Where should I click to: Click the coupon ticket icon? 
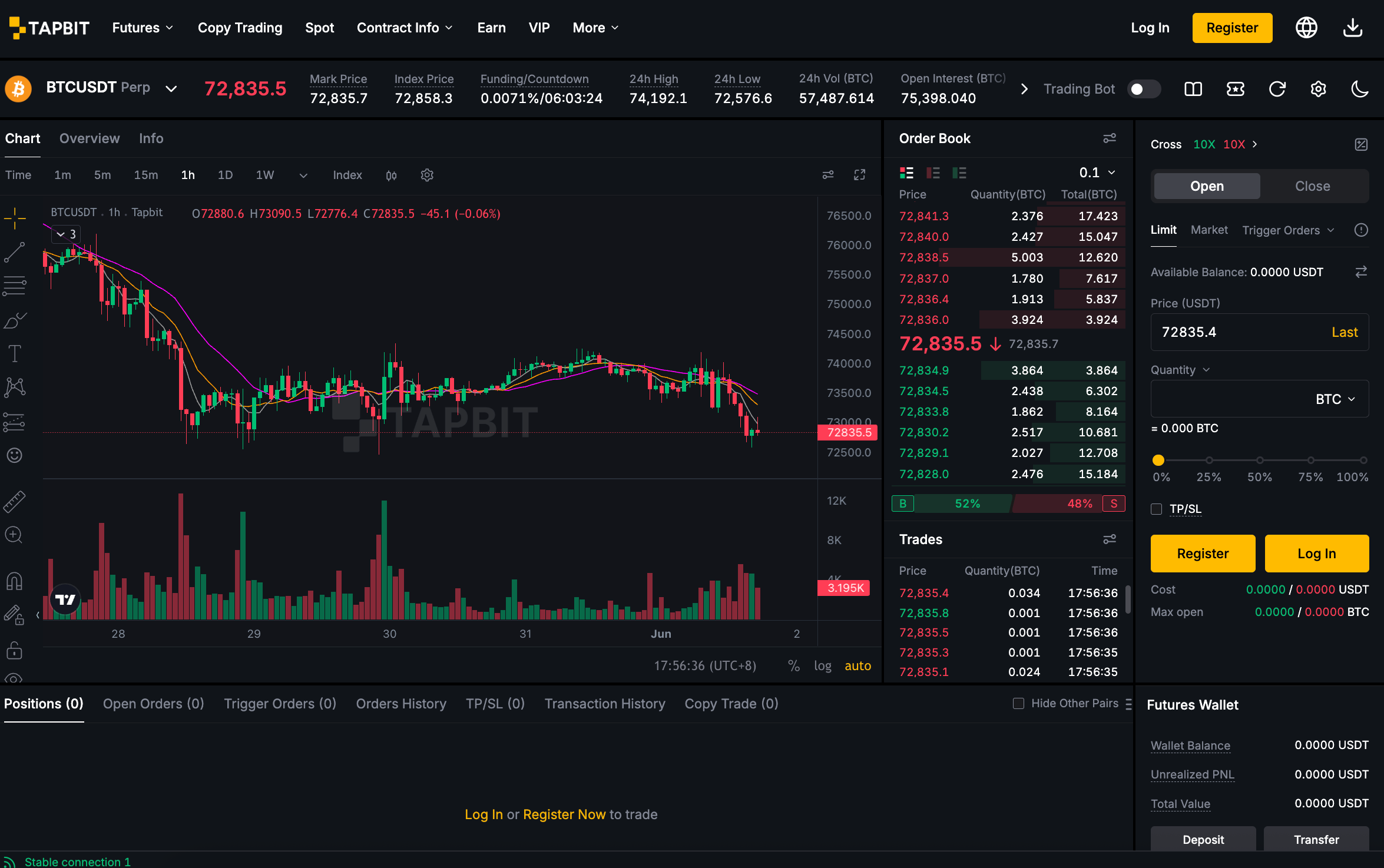pos(1235,89)
